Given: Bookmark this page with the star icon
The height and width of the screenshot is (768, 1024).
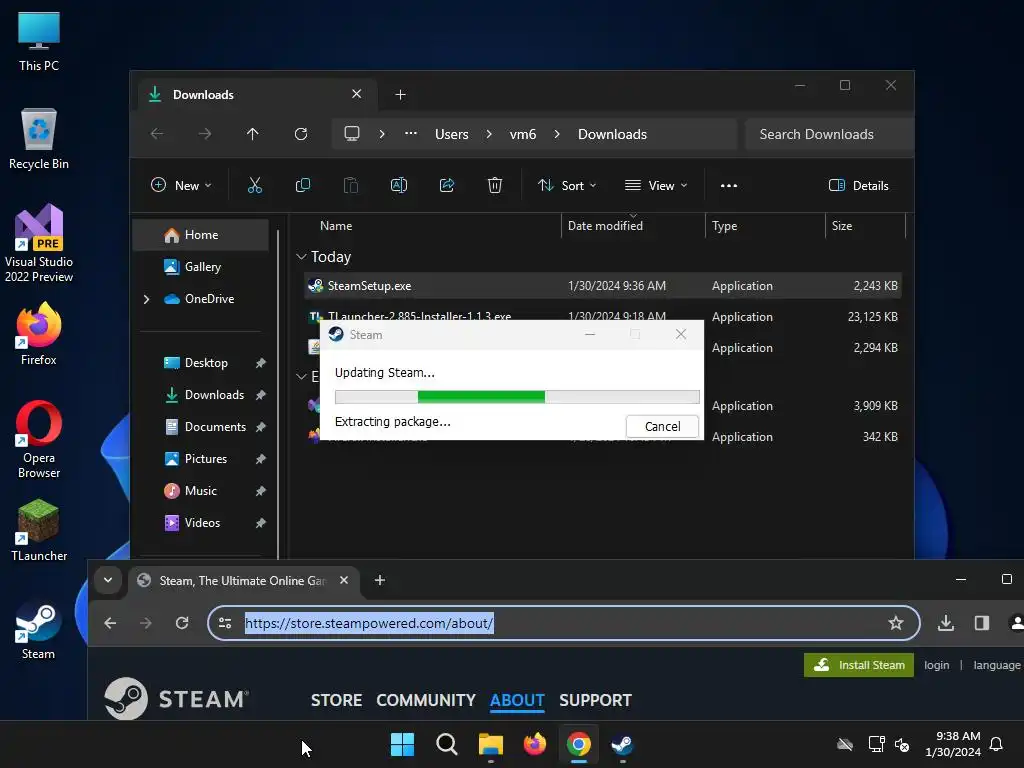Looking at the screenshot, I should click(x=896, y=623).
